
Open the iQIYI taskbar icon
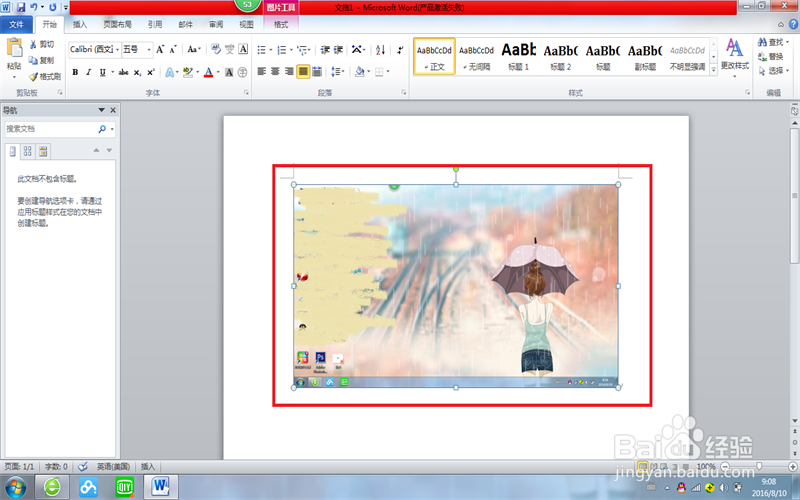(124, 487)
